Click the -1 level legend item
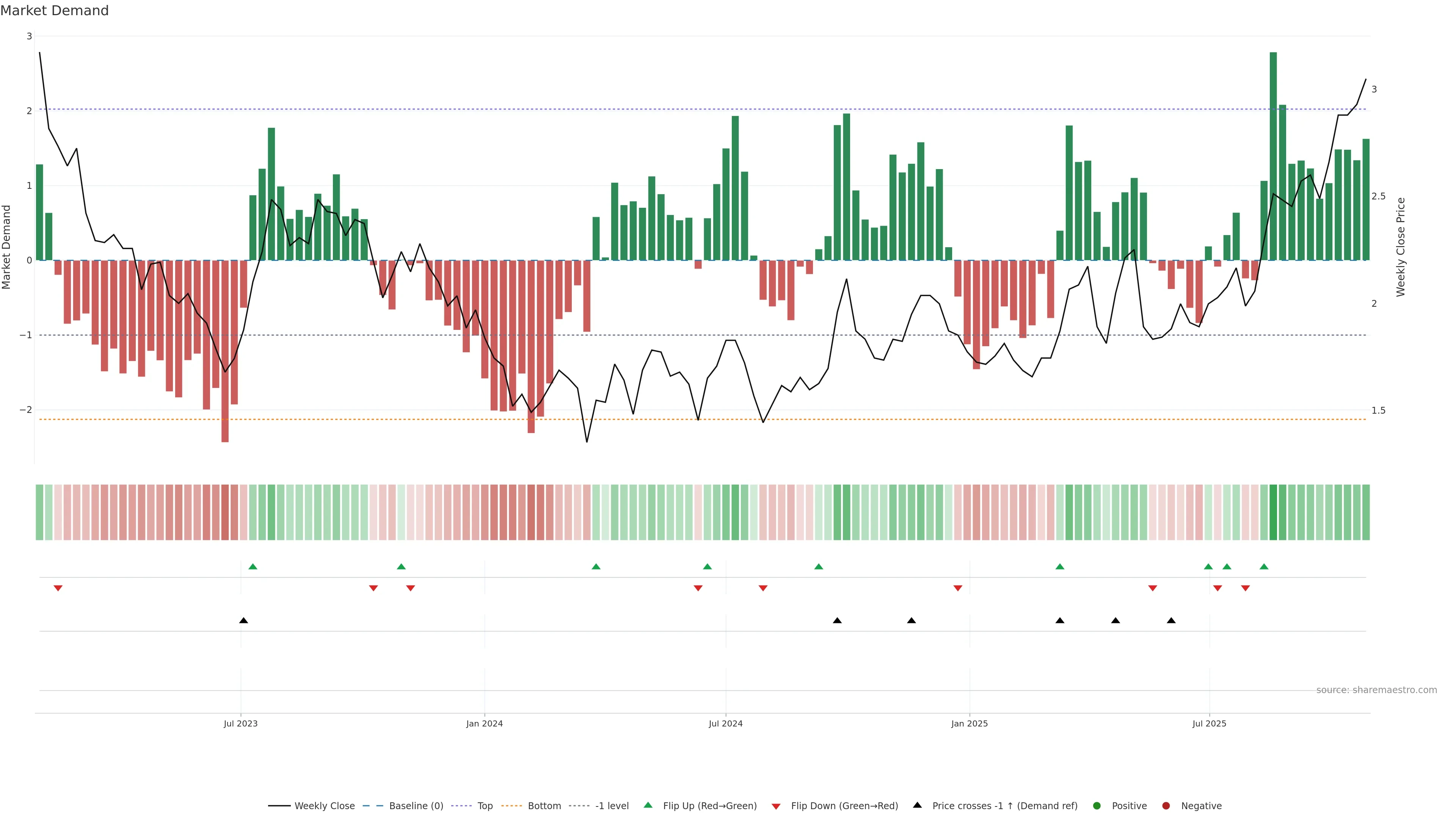The image size is (1456, 819). tap(612, 806)
